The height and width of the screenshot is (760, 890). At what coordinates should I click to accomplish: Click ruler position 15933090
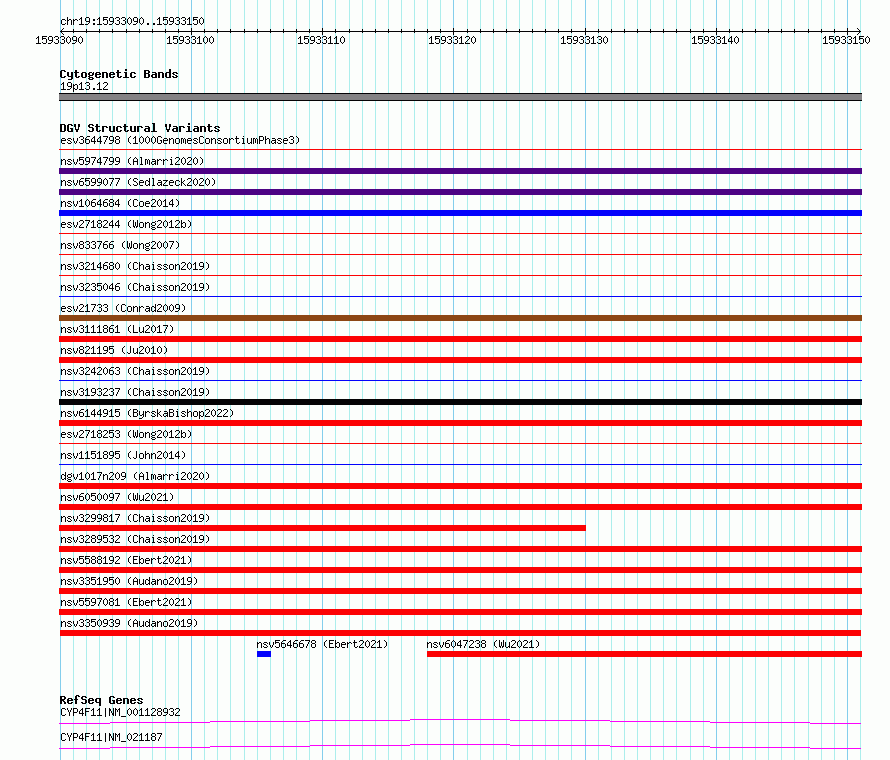[59, 40]
